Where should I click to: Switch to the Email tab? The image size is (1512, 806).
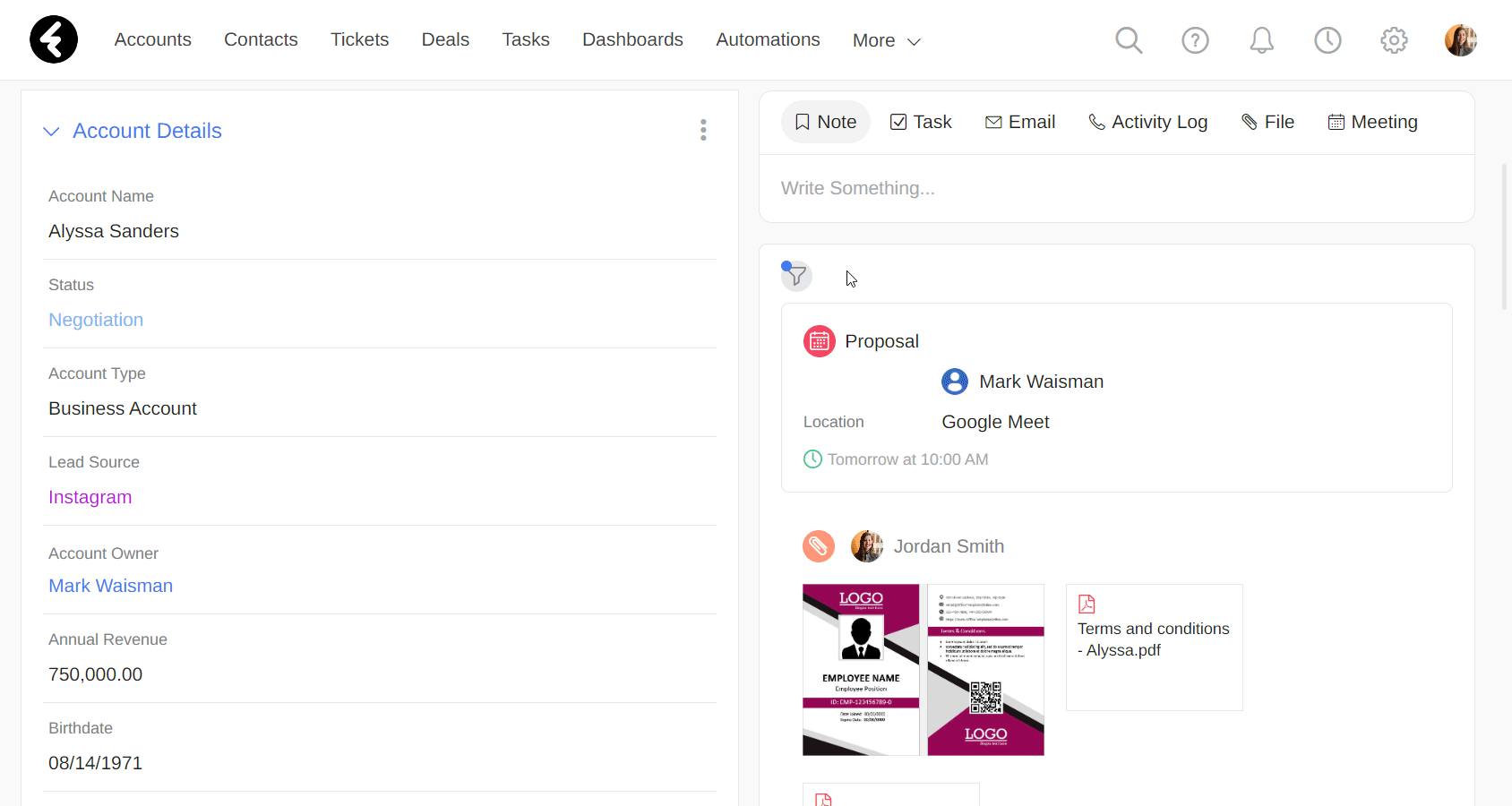tap(1020, 122)
